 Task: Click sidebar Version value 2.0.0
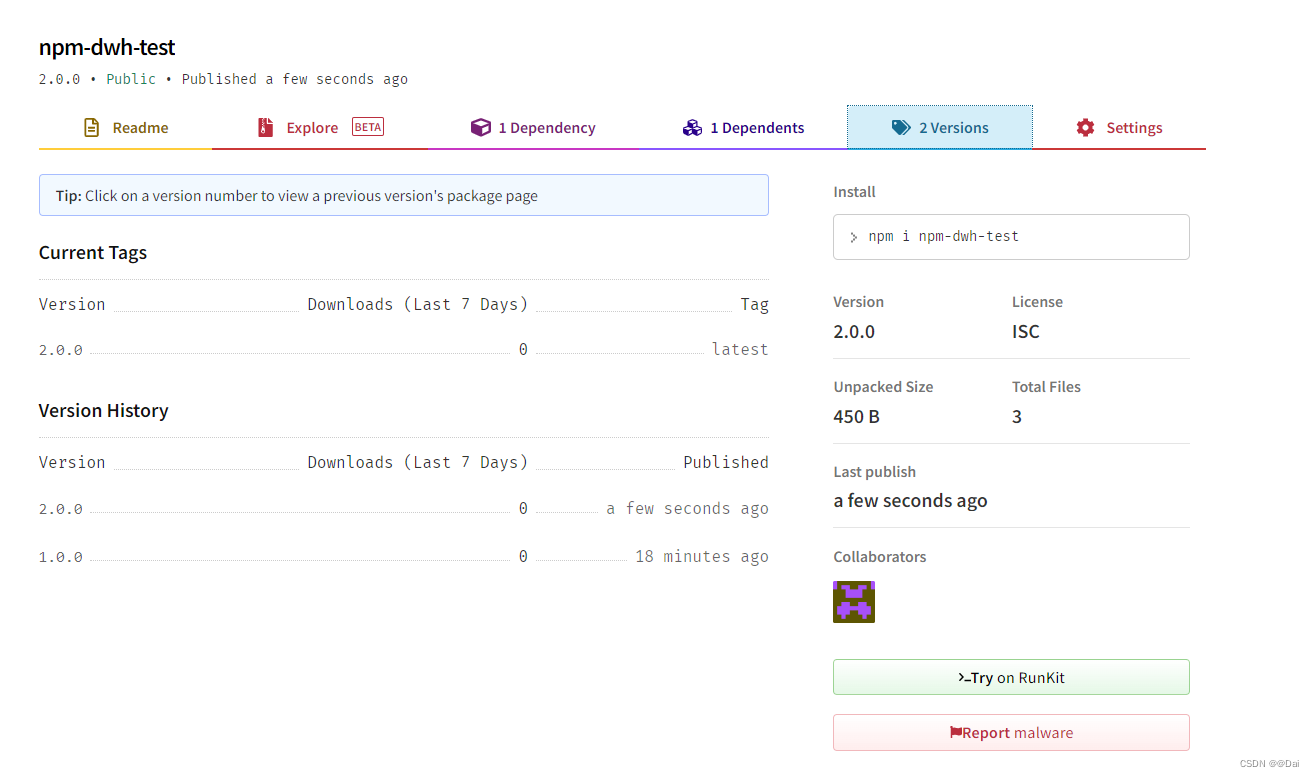tap(854, 332)
